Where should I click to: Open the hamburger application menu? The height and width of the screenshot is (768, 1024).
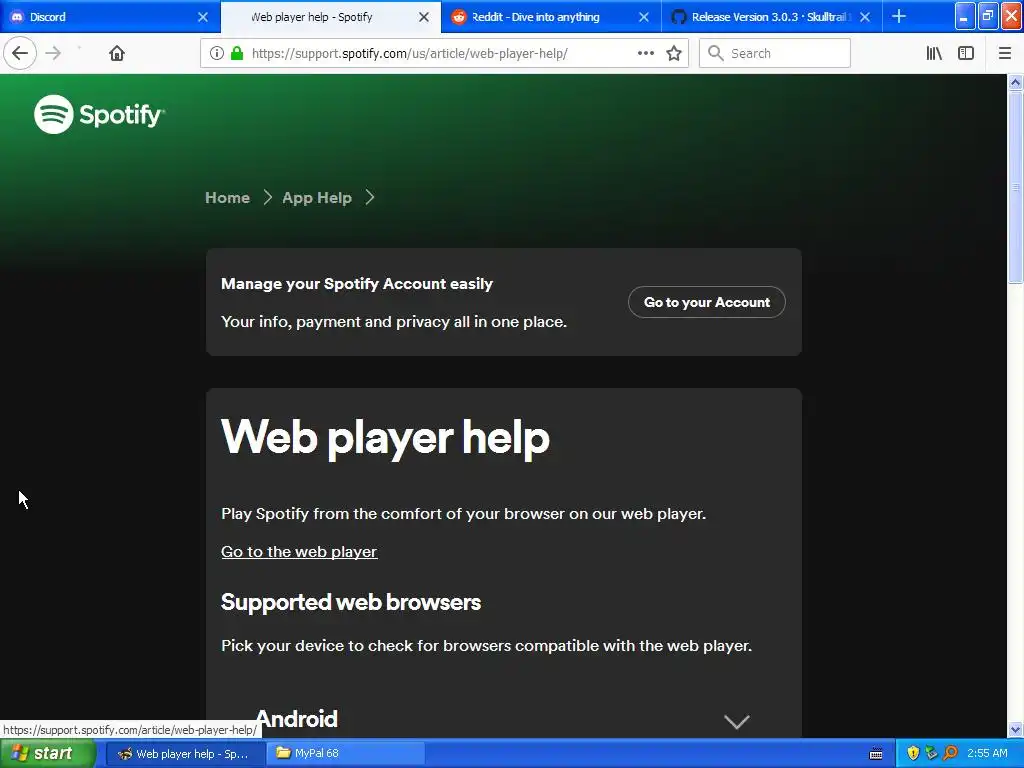pyautogui.click(x=1004, y=54)
